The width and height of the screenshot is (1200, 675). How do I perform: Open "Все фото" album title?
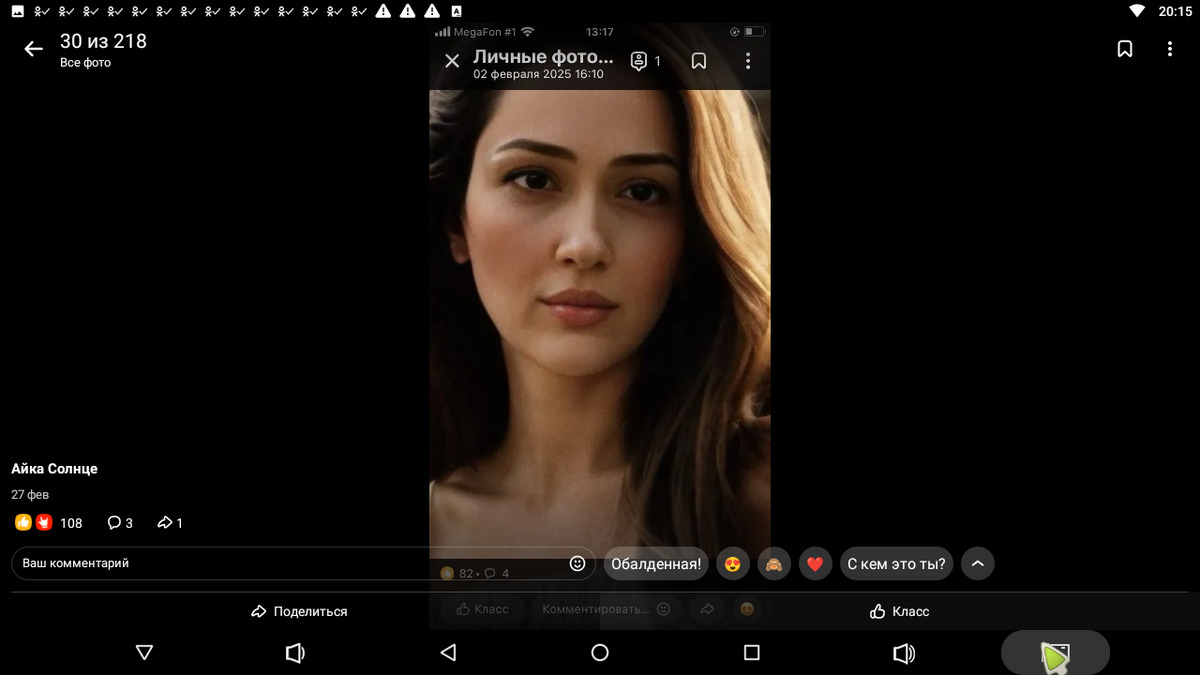86,63
